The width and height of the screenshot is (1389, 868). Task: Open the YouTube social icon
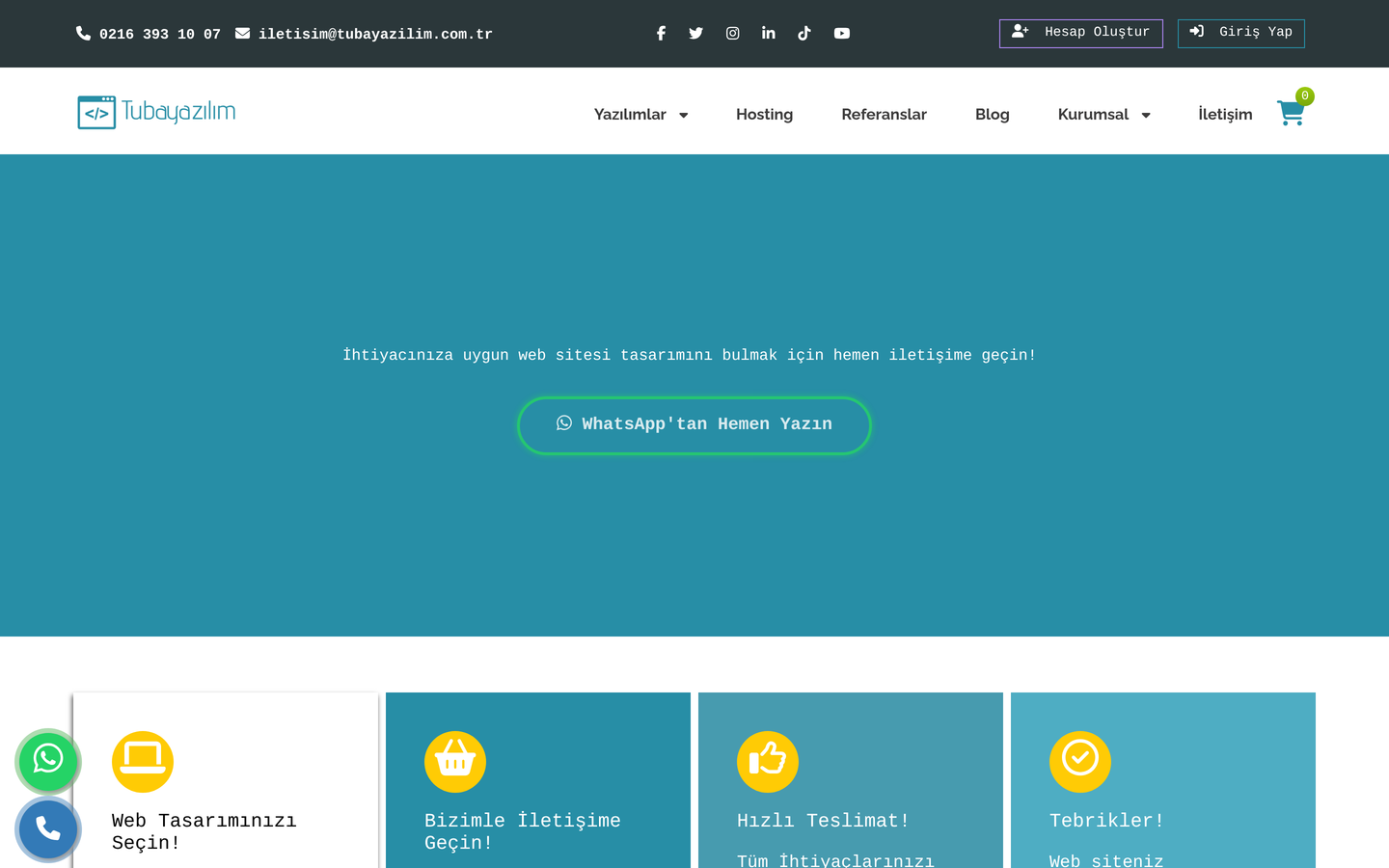[842, 33]
